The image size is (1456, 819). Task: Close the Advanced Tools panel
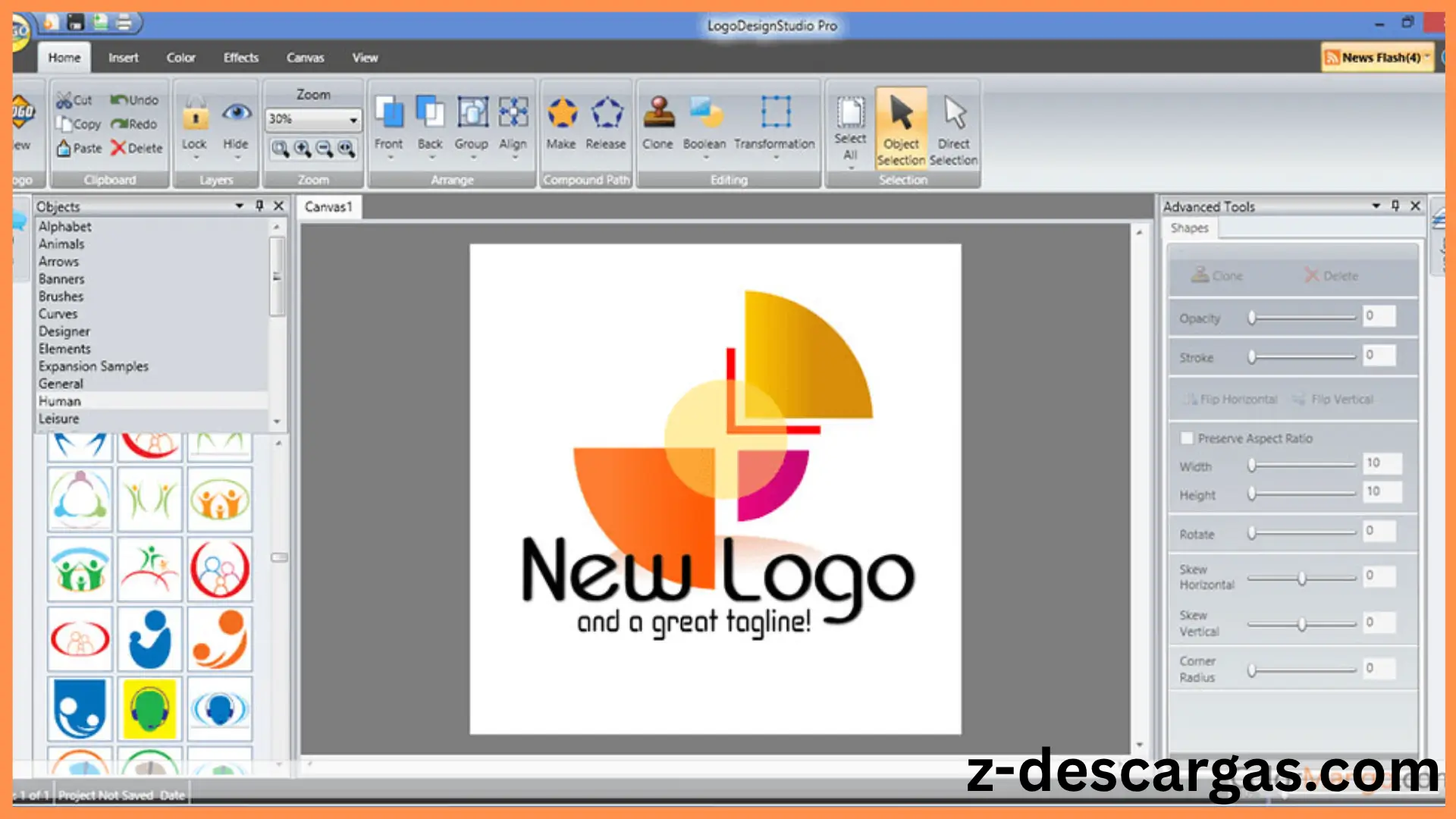(x=1415, y=206)
